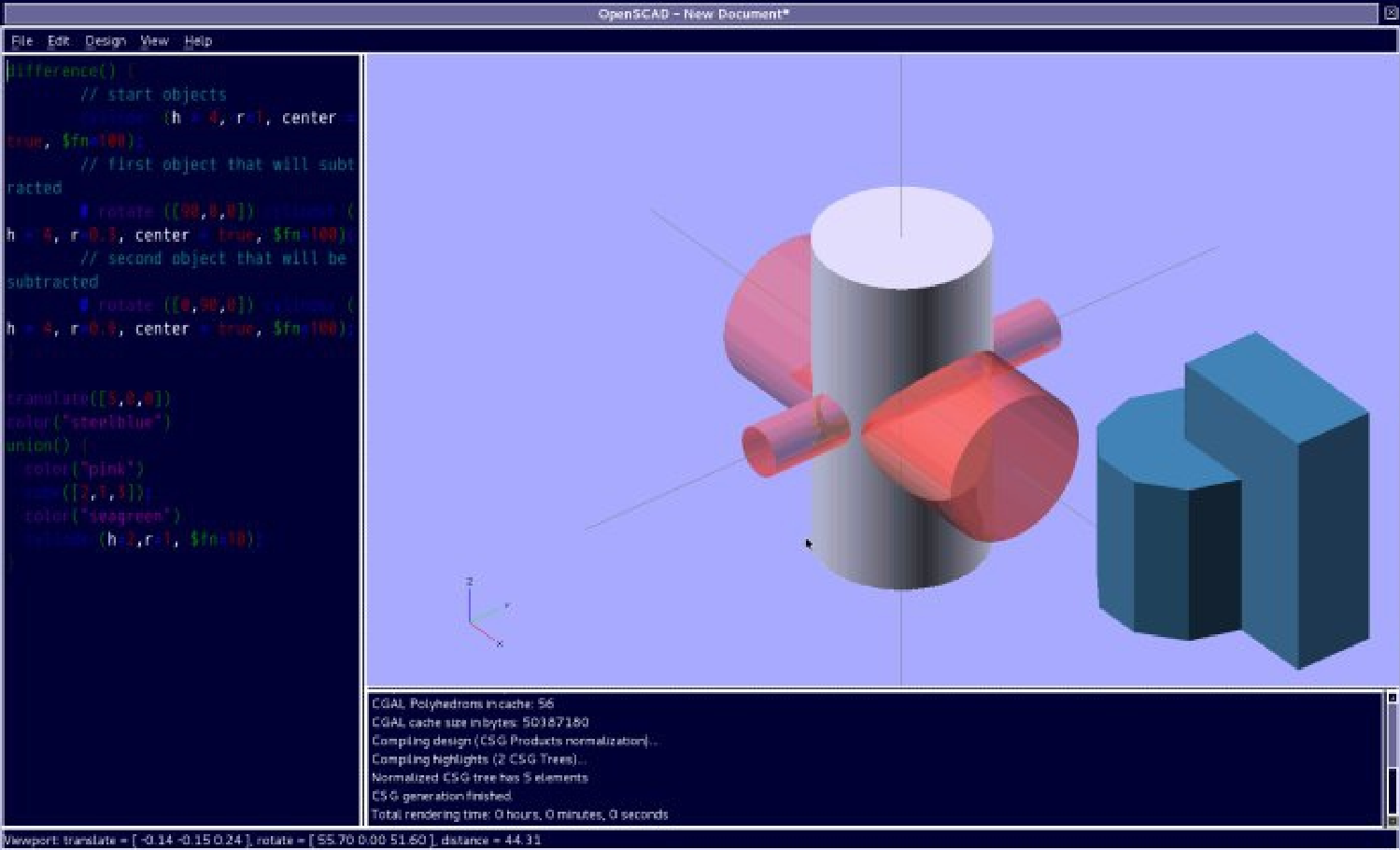Click the Viewport status bar text
1400x850 pixels.
tap(273, 840)
